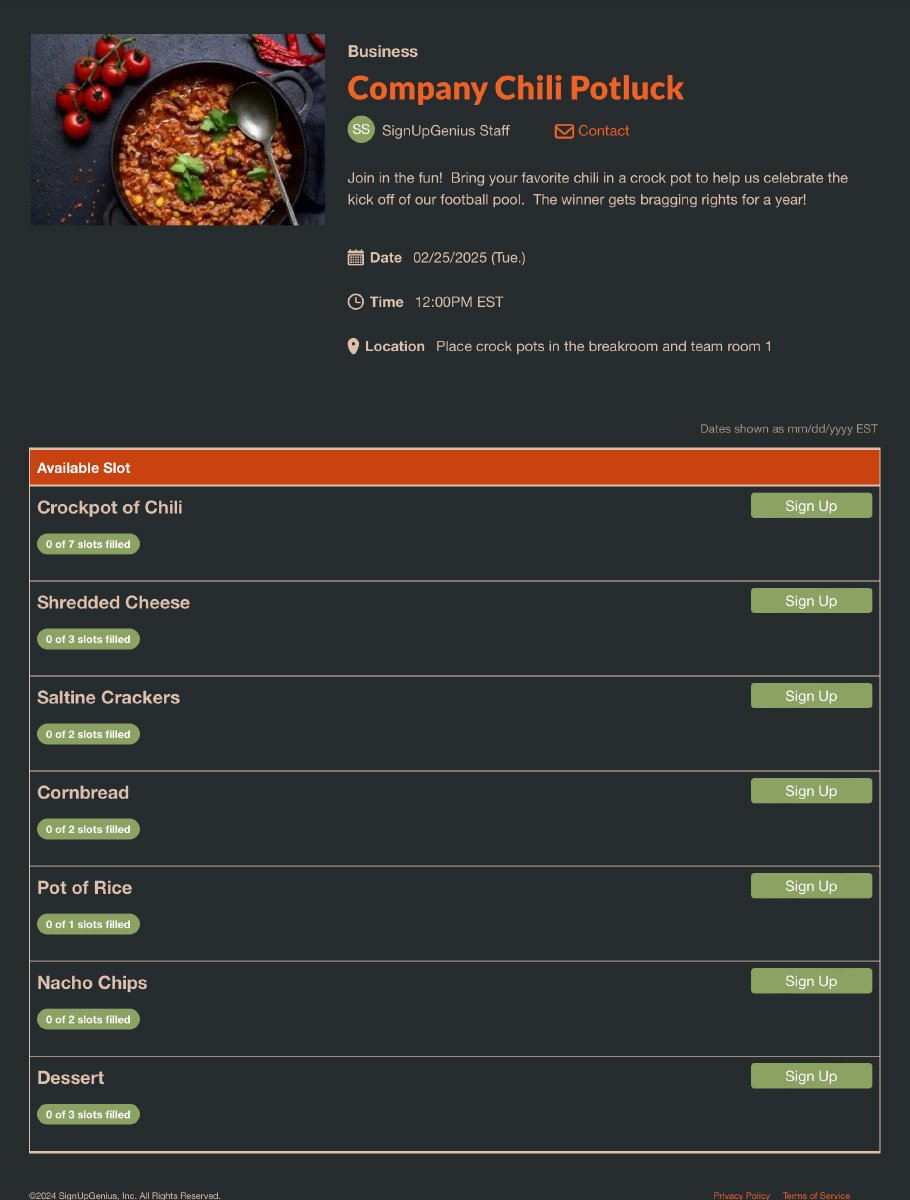Click the Contact link
The height and width of the screenshot is (1200, 910).
(x=602, y=130)
